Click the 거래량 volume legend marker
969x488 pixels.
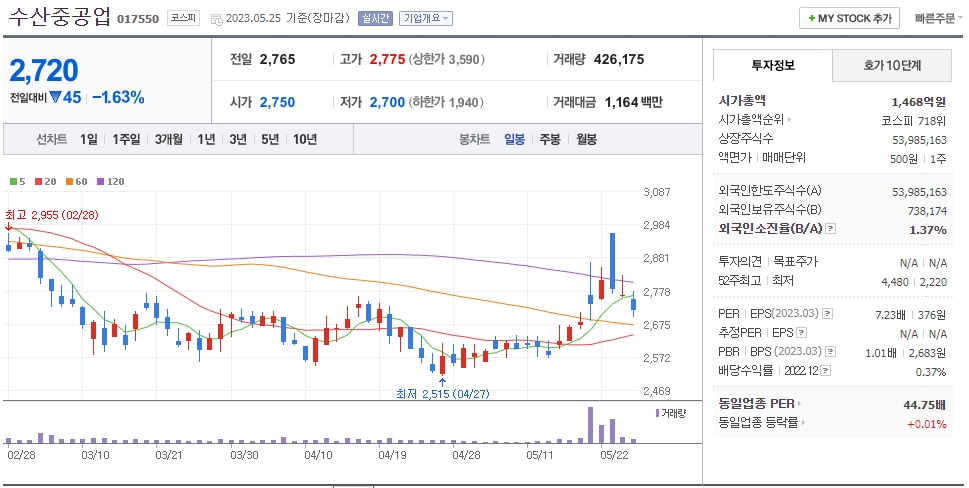[658, 413]
